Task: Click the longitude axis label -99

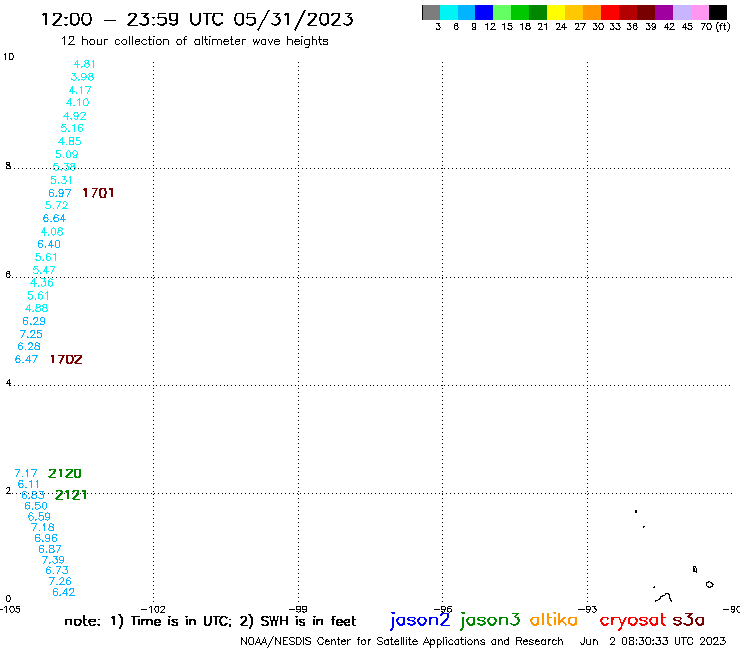Action: pyautogui.click(x=298, y=609)
